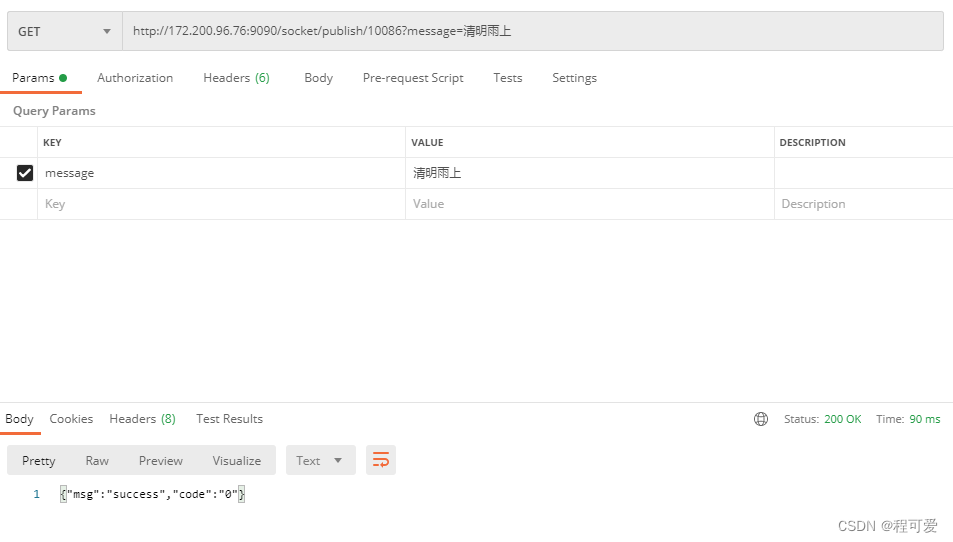Toggle the wrap lines icon
The height and width of the screenshot is (542, 953).
tap(381, 460)
